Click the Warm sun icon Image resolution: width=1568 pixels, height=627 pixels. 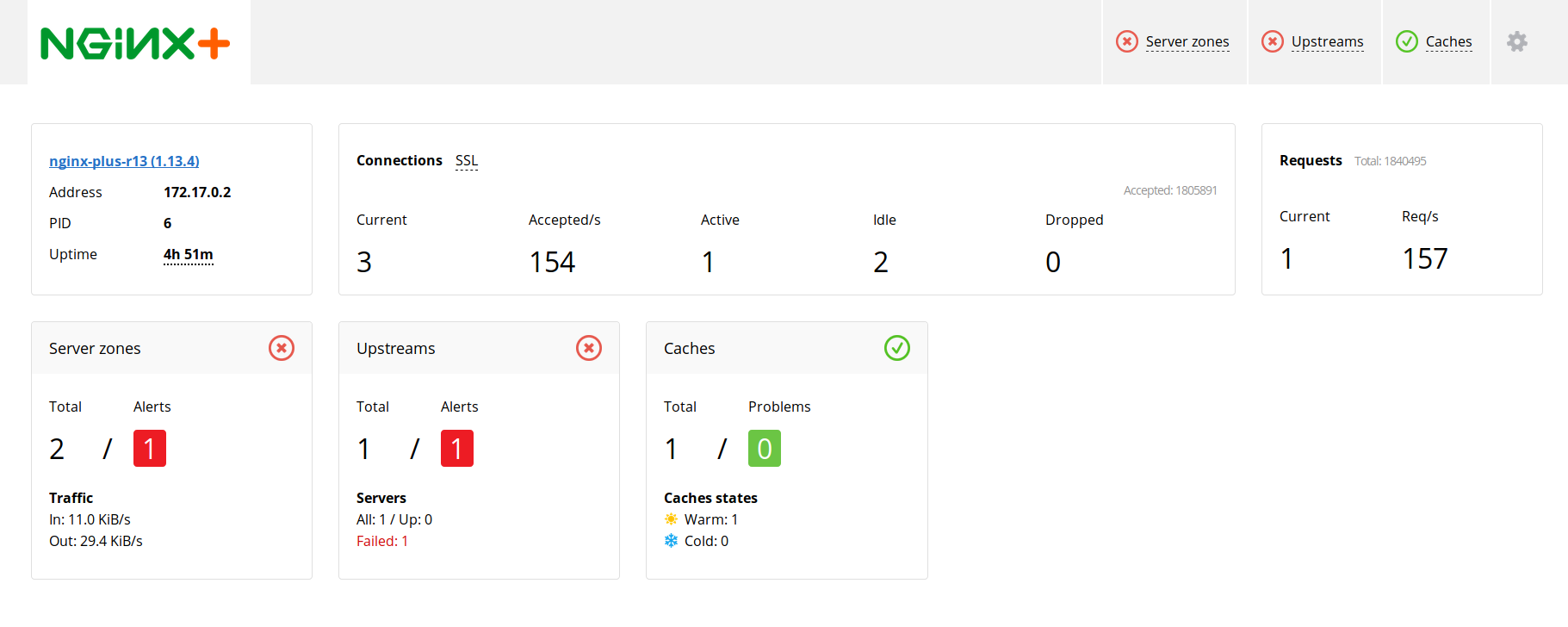(671, 519)
